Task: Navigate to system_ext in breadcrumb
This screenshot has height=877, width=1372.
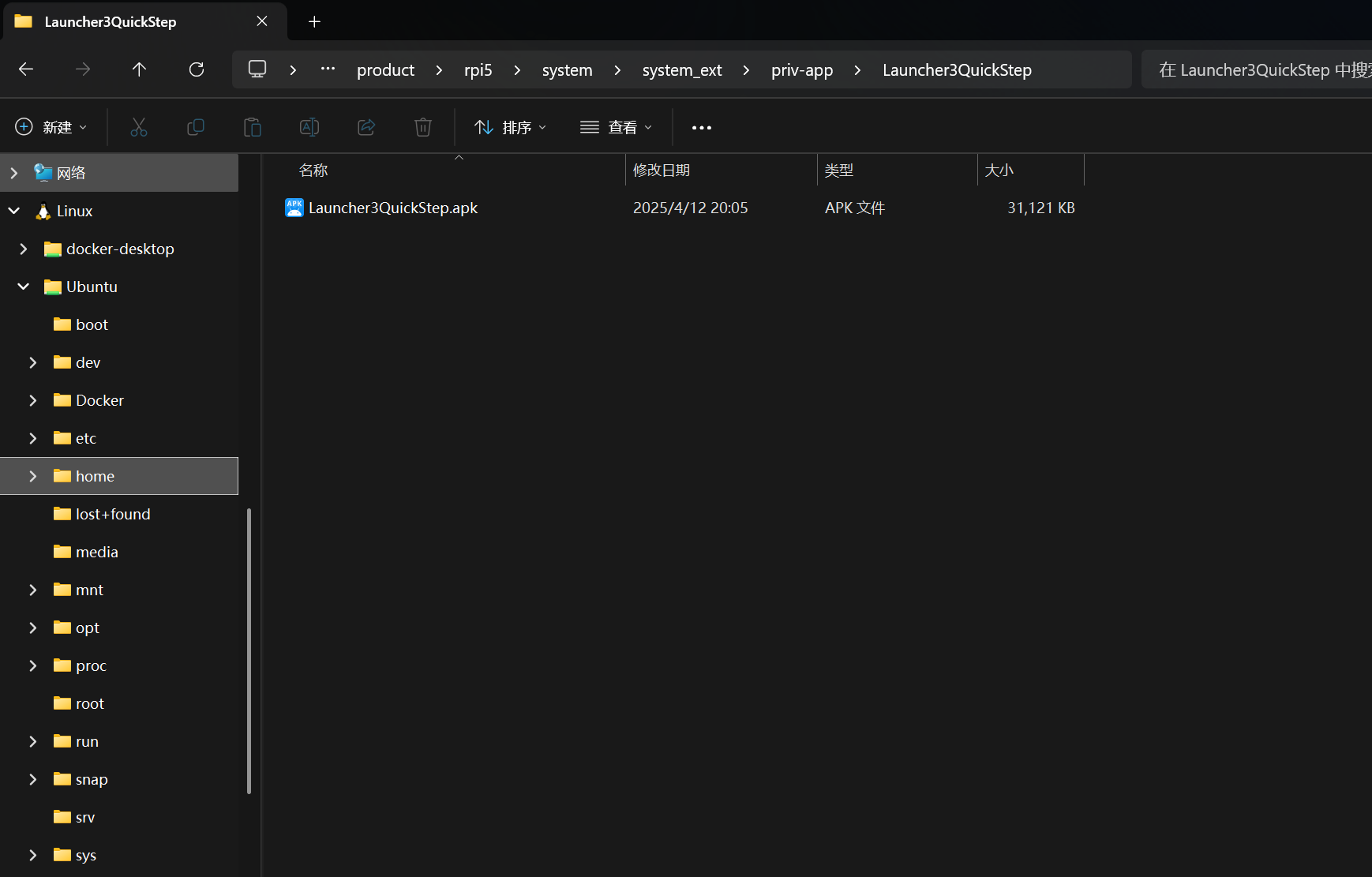Action: click(682, 70)
